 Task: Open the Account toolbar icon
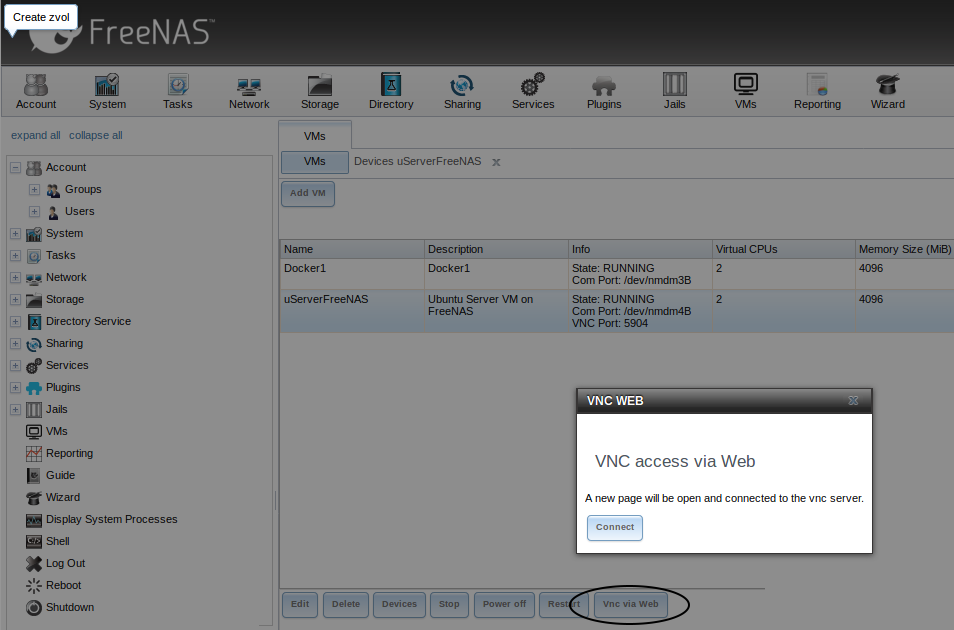(x=36, y=91)
